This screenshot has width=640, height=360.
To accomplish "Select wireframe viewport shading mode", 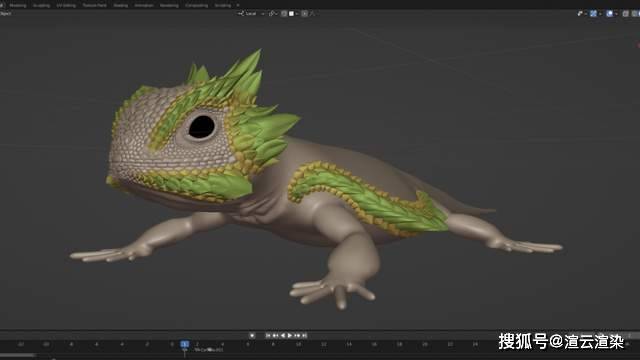I will pos(634,13).
